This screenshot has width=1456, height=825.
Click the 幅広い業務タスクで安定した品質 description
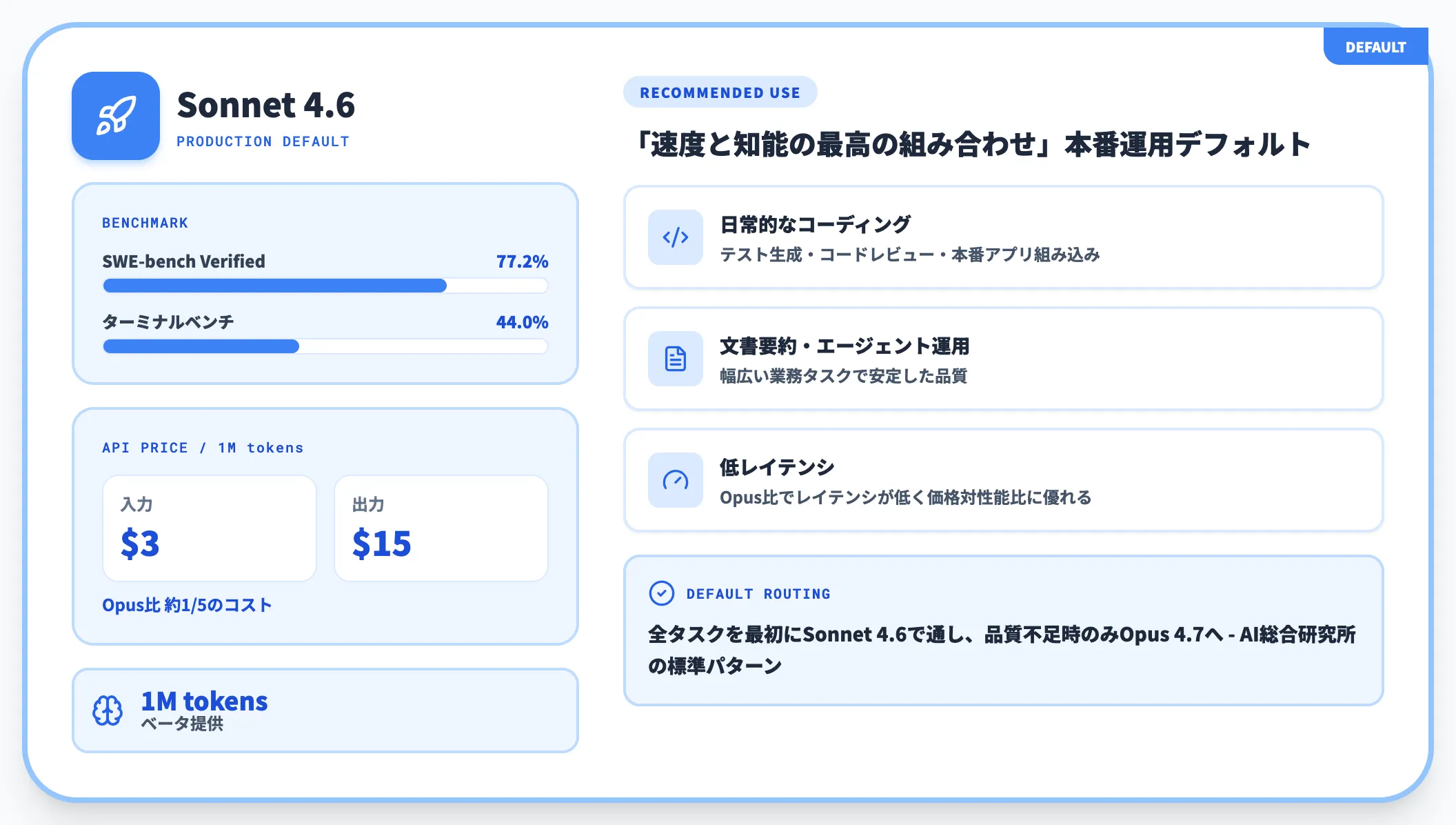coord(843,376)
